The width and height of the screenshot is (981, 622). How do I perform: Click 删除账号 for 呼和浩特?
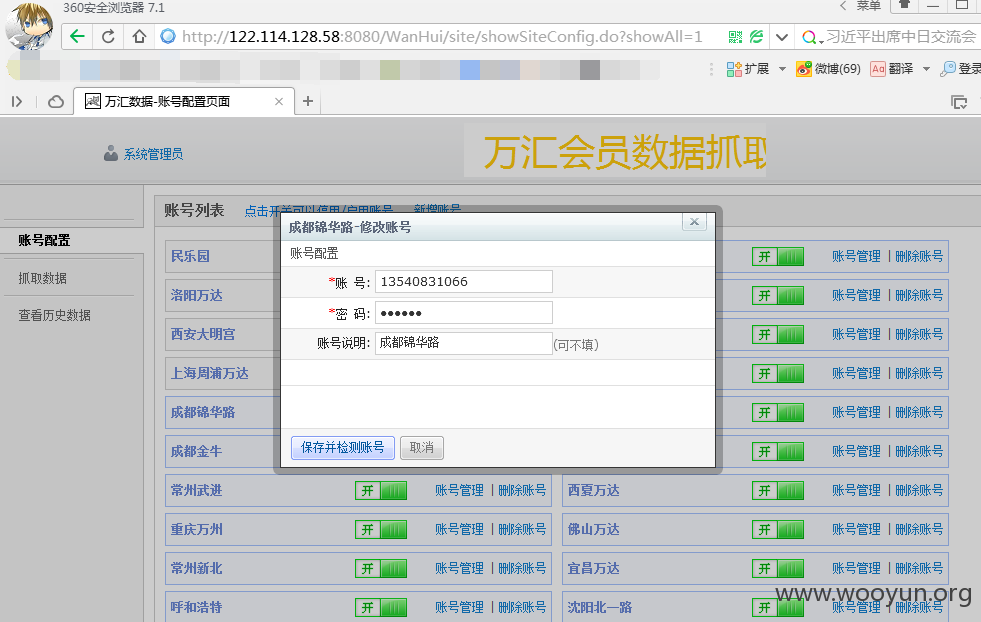tap(522, 608)
